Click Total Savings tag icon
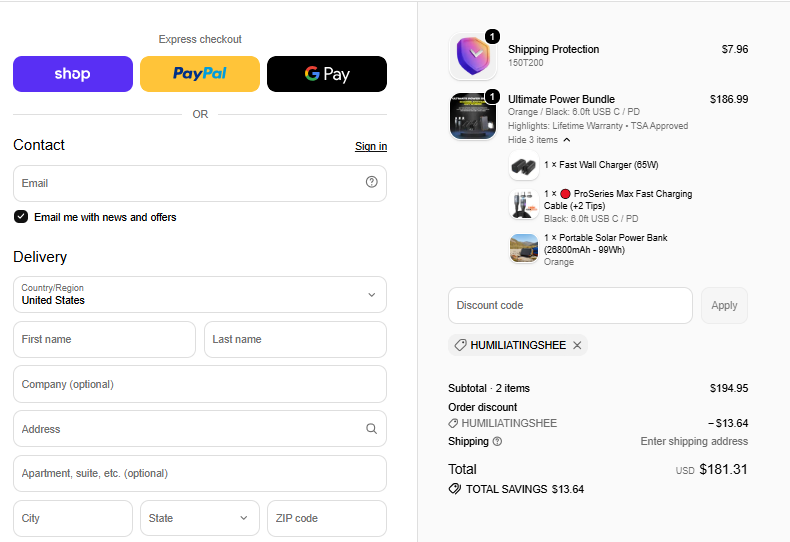790x542 pixels. (x=454, y=489)
